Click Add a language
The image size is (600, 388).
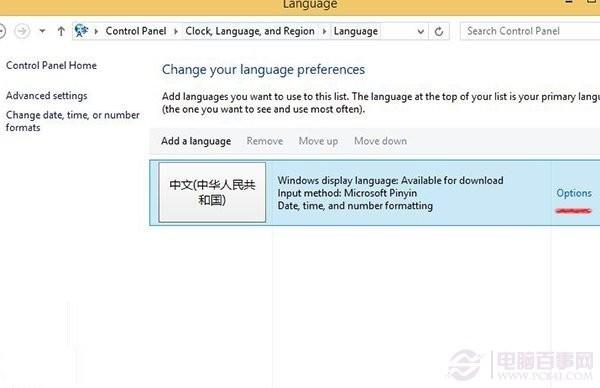(196, 141)
